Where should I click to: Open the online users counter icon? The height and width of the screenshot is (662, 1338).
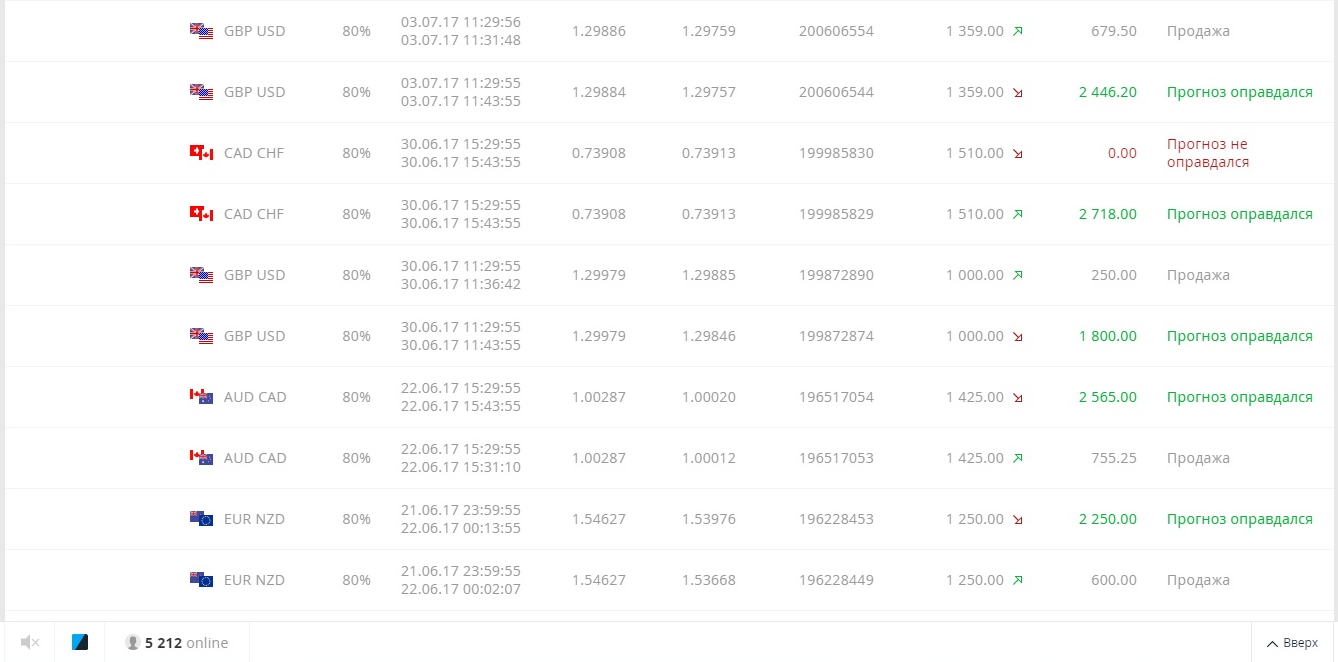click(132, 643)
